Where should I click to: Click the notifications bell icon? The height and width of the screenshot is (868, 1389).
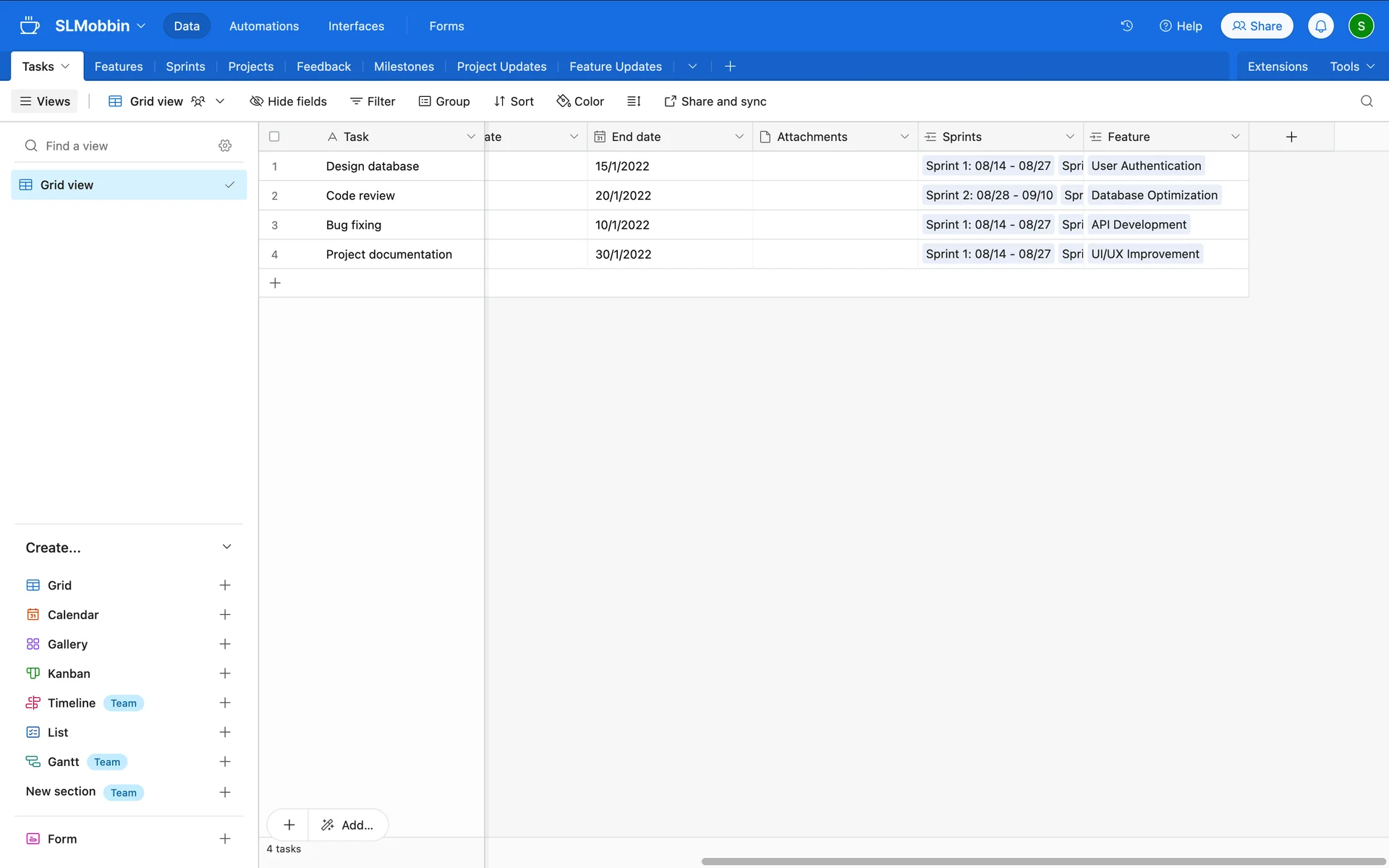[x=1320, y=26]
